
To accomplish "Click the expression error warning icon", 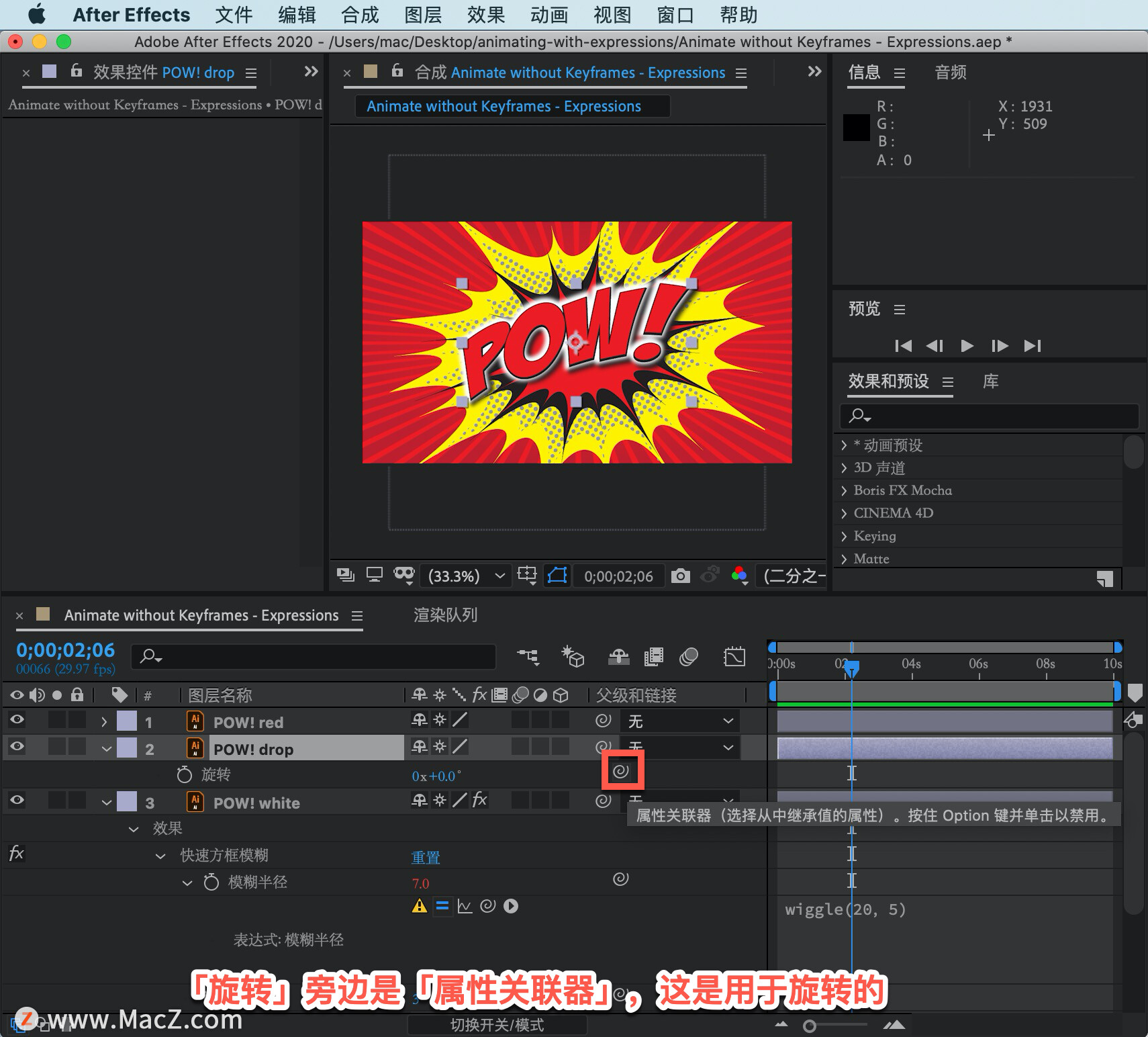I will [420, 906].
